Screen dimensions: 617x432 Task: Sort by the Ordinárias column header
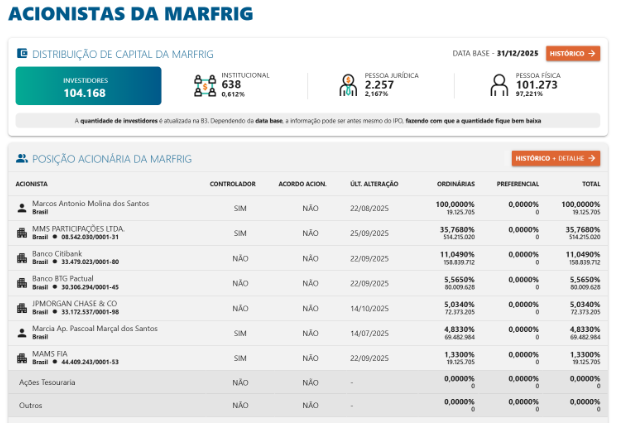tap(455, 184)
